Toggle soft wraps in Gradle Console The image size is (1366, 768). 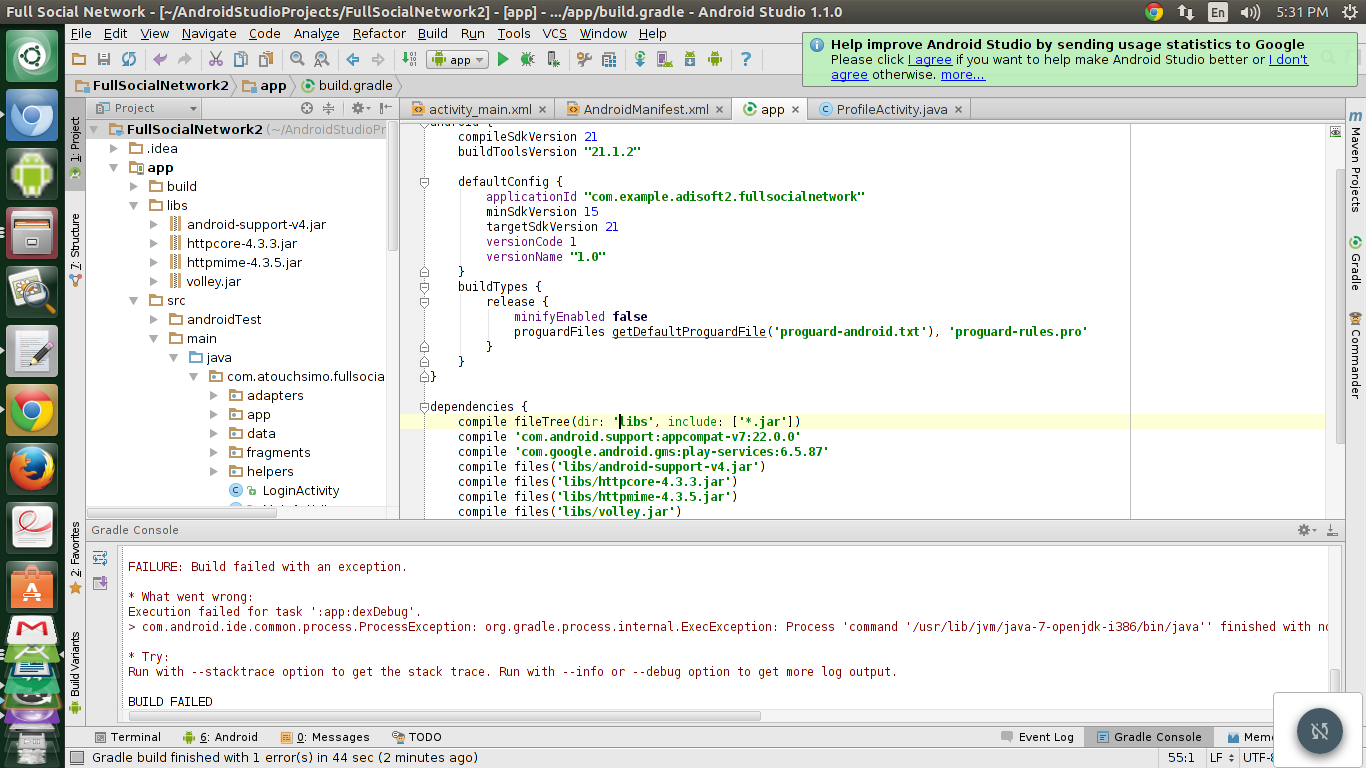tap(99, 559)
